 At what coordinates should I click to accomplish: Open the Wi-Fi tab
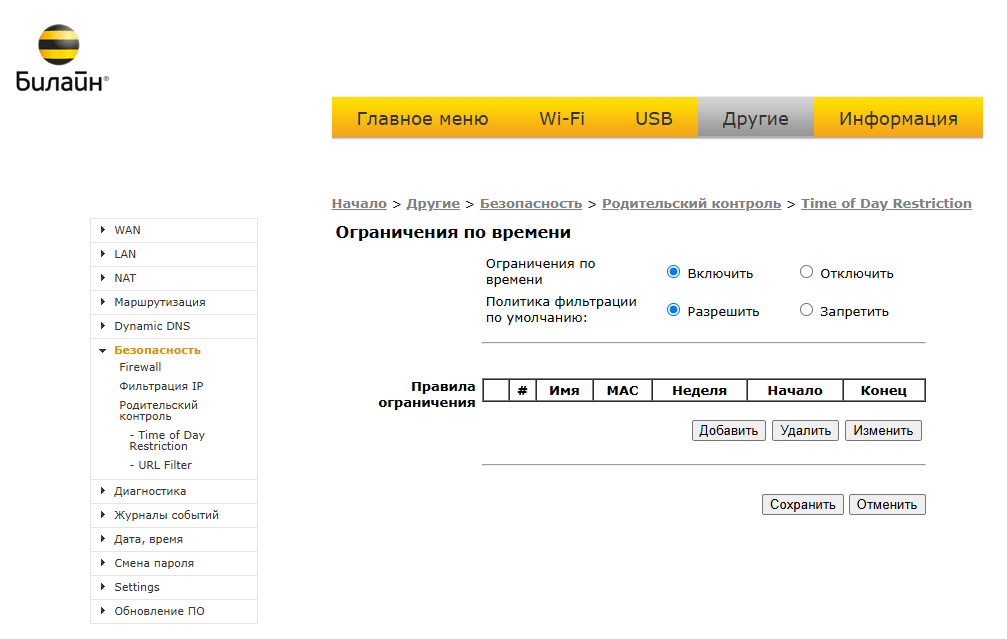coord(561,119)
